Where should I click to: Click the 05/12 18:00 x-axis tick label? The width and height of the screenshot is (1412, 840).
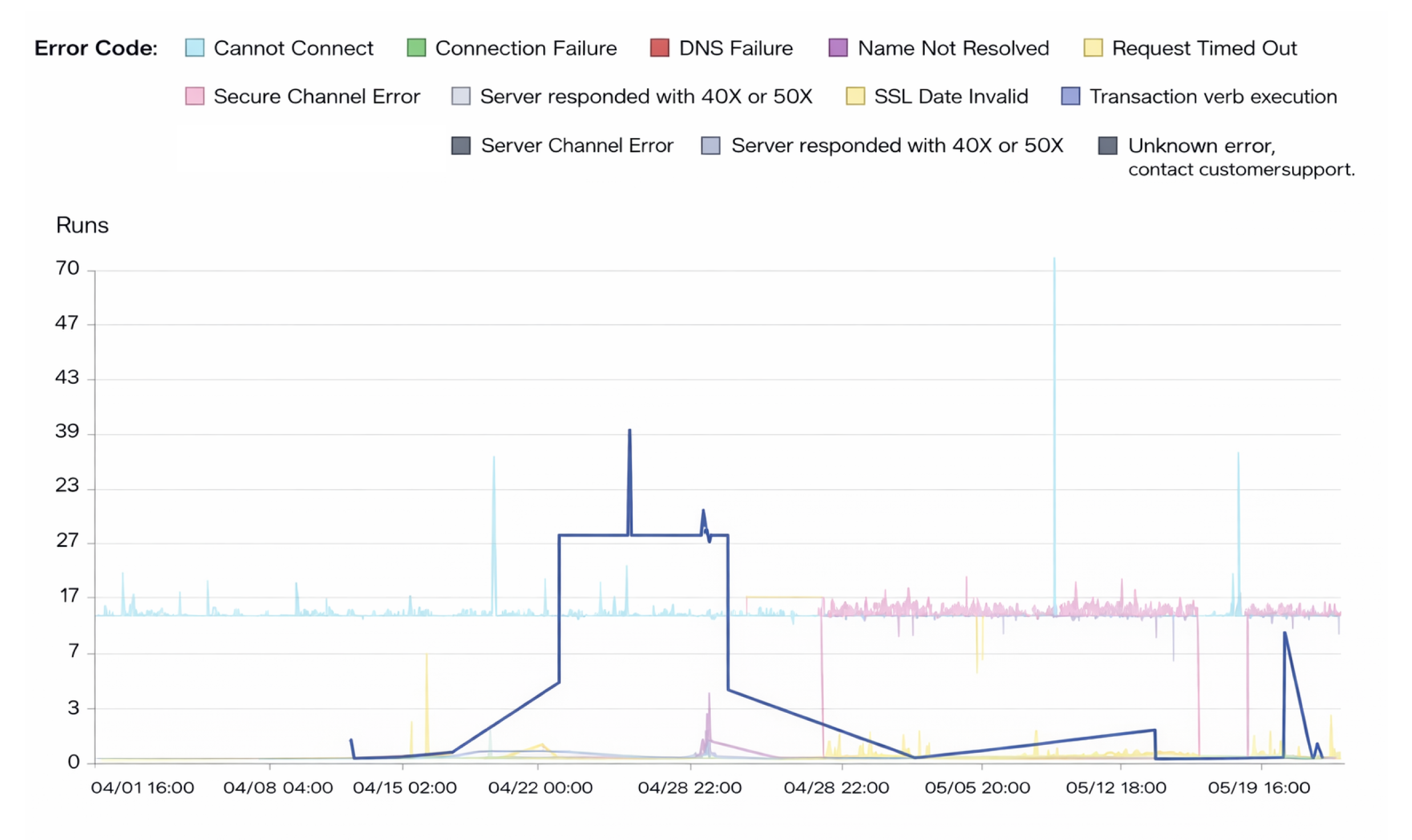click(1116, 788)
